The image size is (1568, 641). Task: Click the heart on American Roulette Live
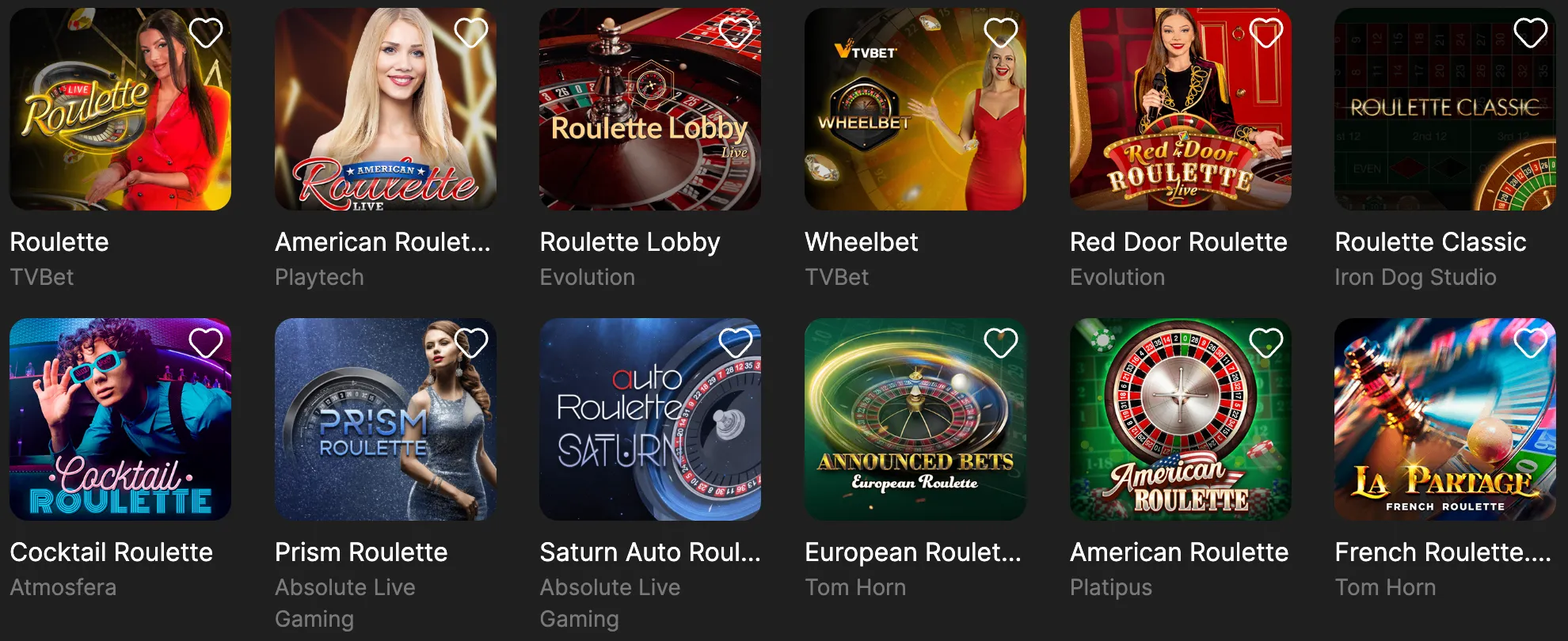(x=470, y=32)
